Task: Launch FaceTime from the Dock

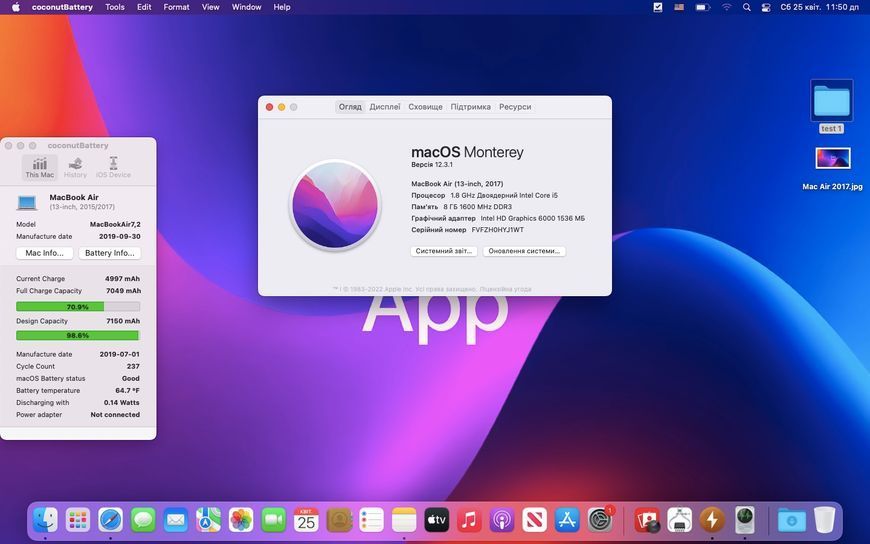Action: (274, 520)
